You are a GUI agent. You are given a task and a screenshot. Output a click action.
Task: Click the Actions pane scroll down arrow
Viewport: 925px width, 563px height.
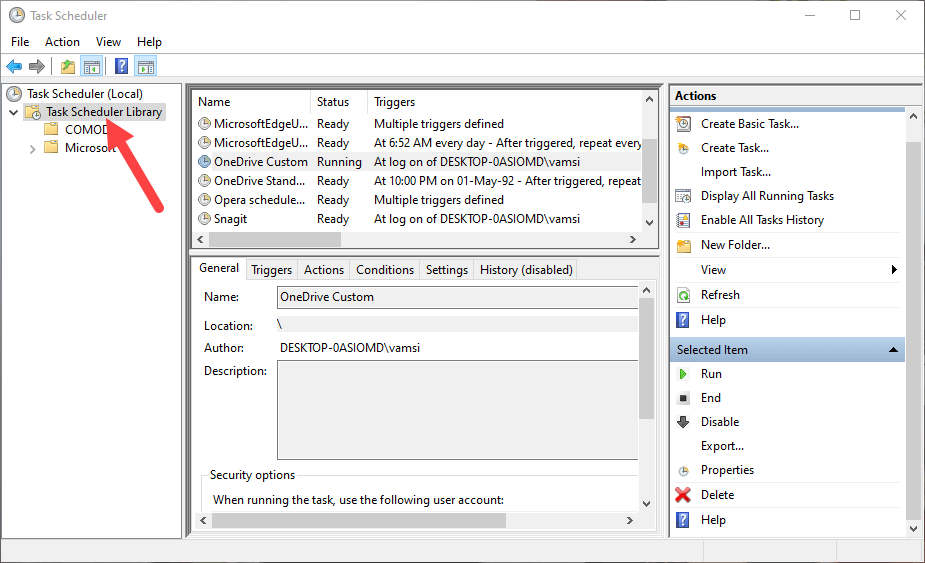(913, 529)
